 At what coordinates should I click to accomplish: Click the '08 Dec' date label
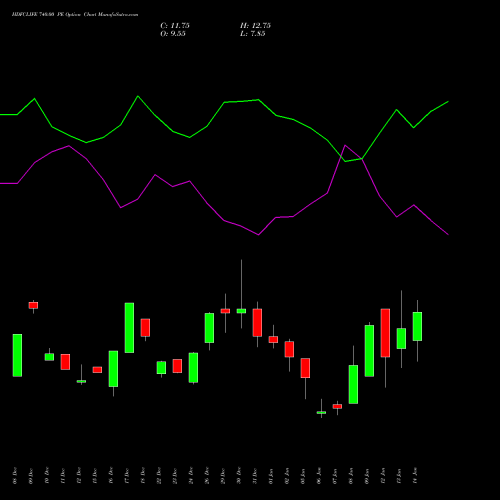click(15, 476)
